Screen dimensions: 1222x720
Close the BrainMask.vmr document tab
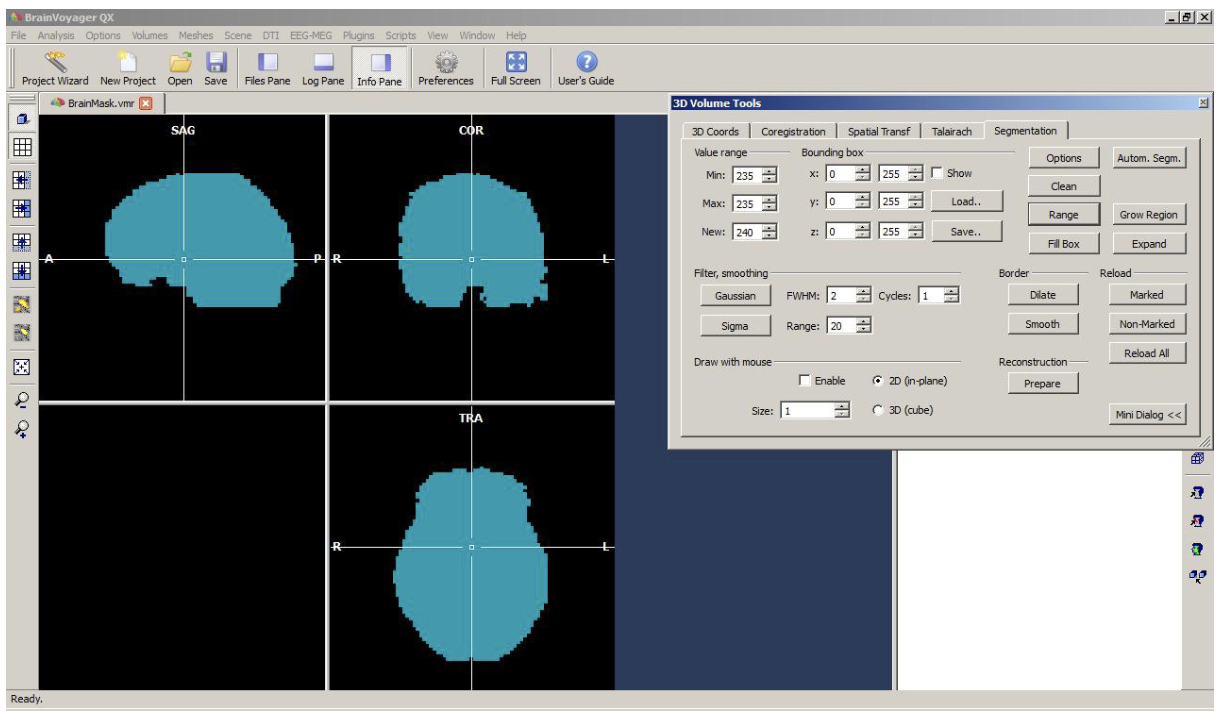tap(146, 103)
